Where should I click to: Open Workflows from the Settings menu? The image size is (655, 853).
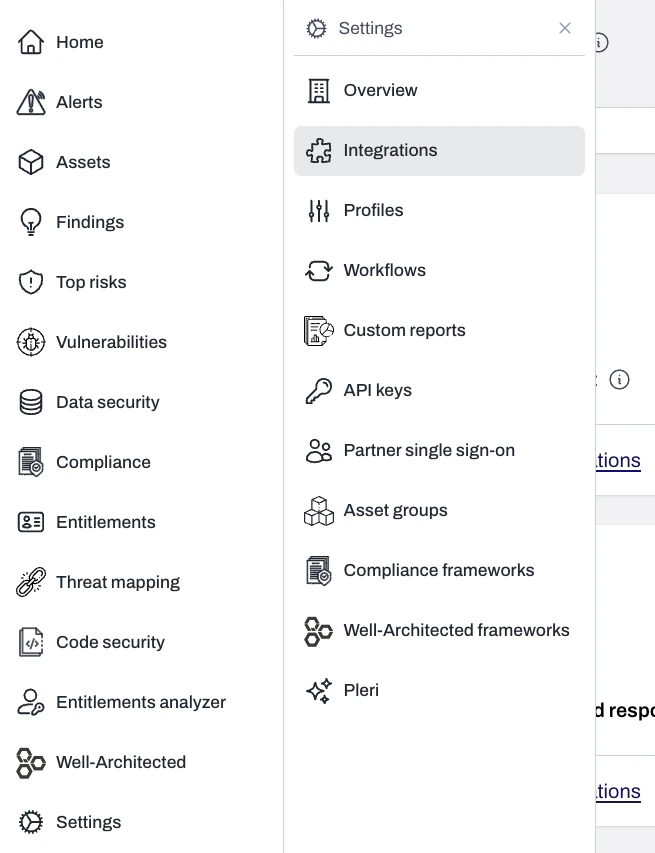(x=384, y=270)
